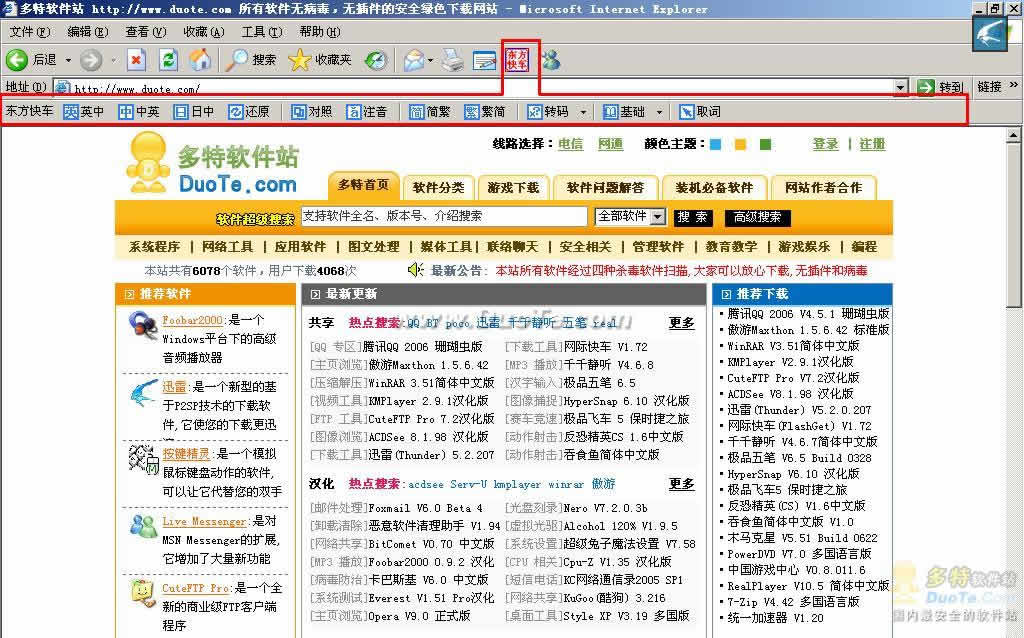Toggle 英中 translation in 东方快车 bar

pos(84,112)
